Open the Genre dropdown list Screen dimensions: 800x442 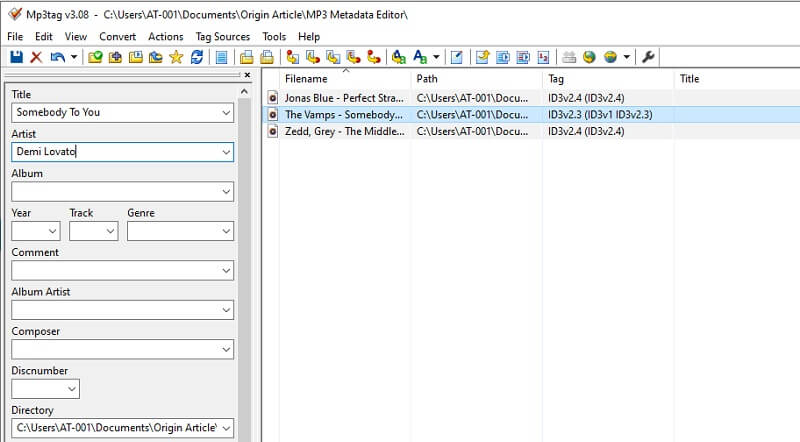tap(225, 231)
